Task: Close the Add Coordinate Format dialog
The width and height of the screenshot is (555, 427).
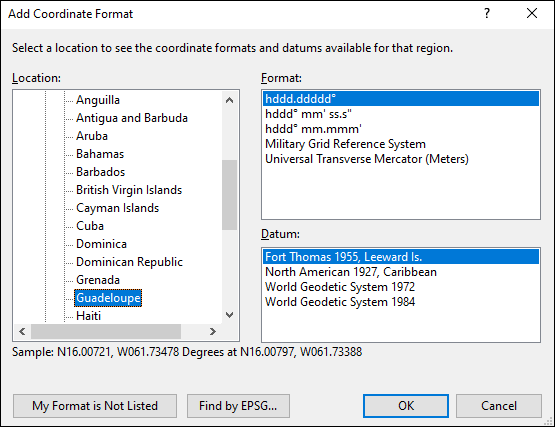Action: point(532,14)
